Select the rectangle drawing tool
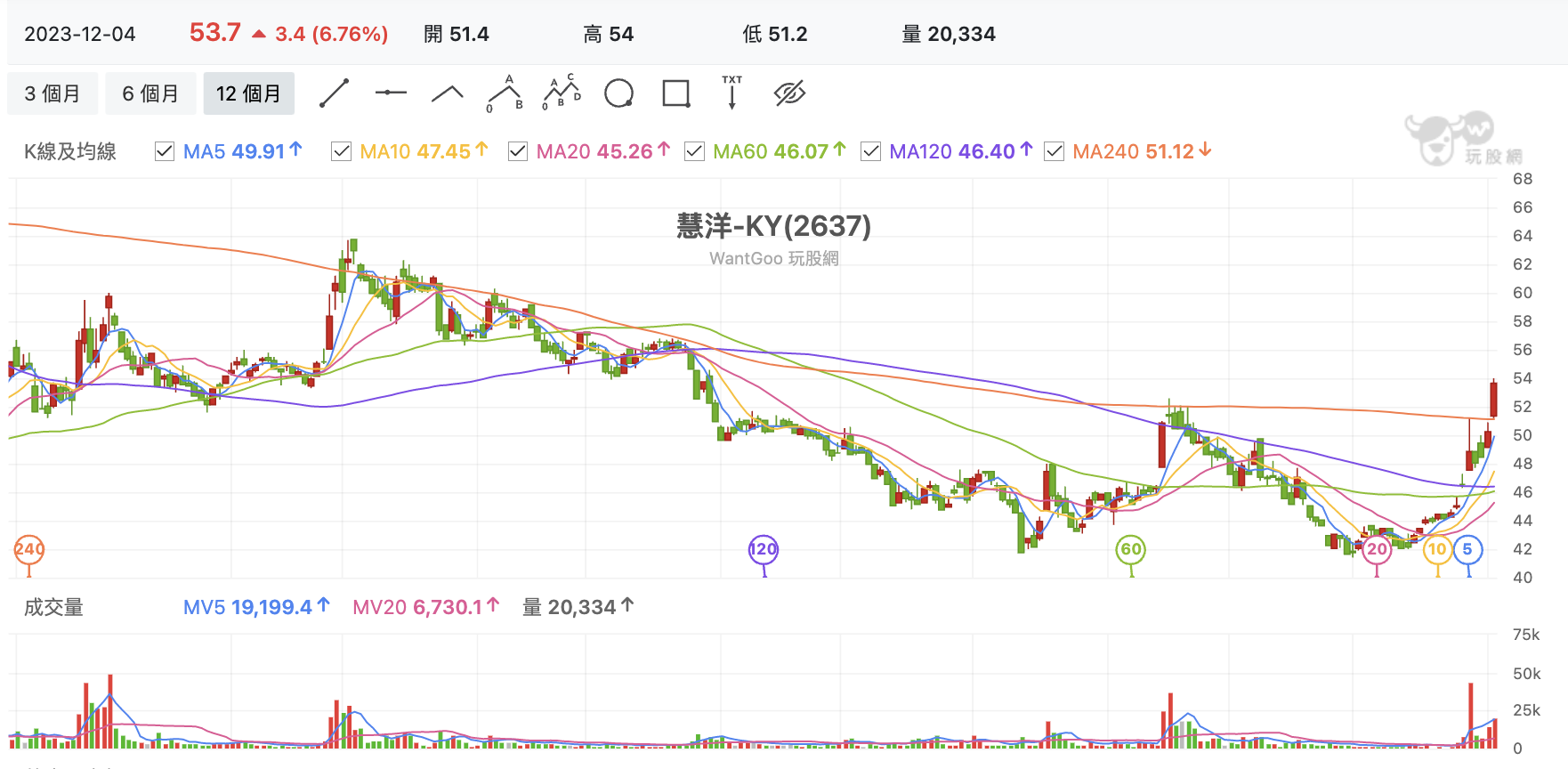Screen dimensions: 1568x769 (676, 93)
